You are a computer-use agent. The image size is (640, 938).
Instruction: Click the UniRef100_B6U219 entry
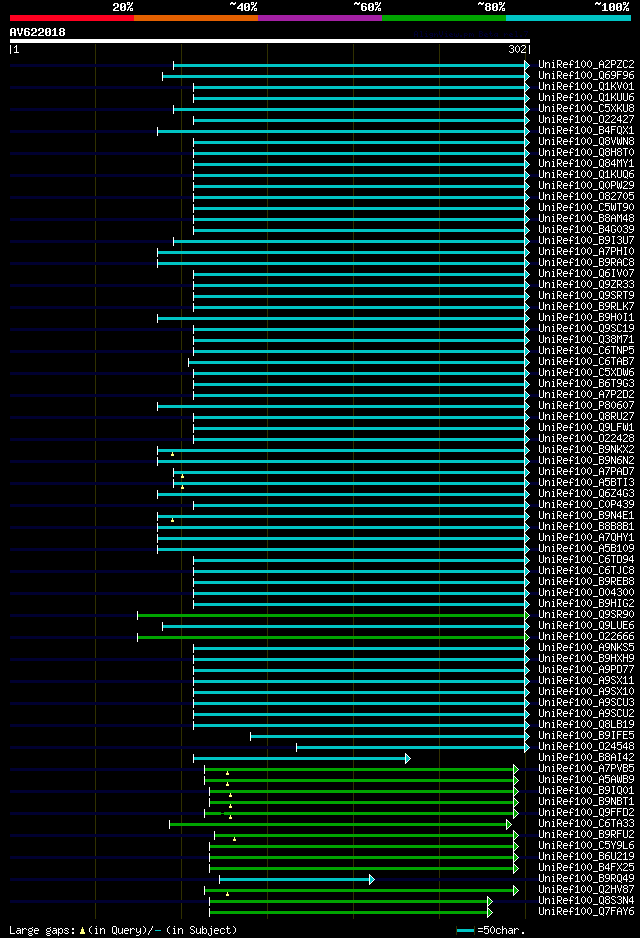pos(586,856)
